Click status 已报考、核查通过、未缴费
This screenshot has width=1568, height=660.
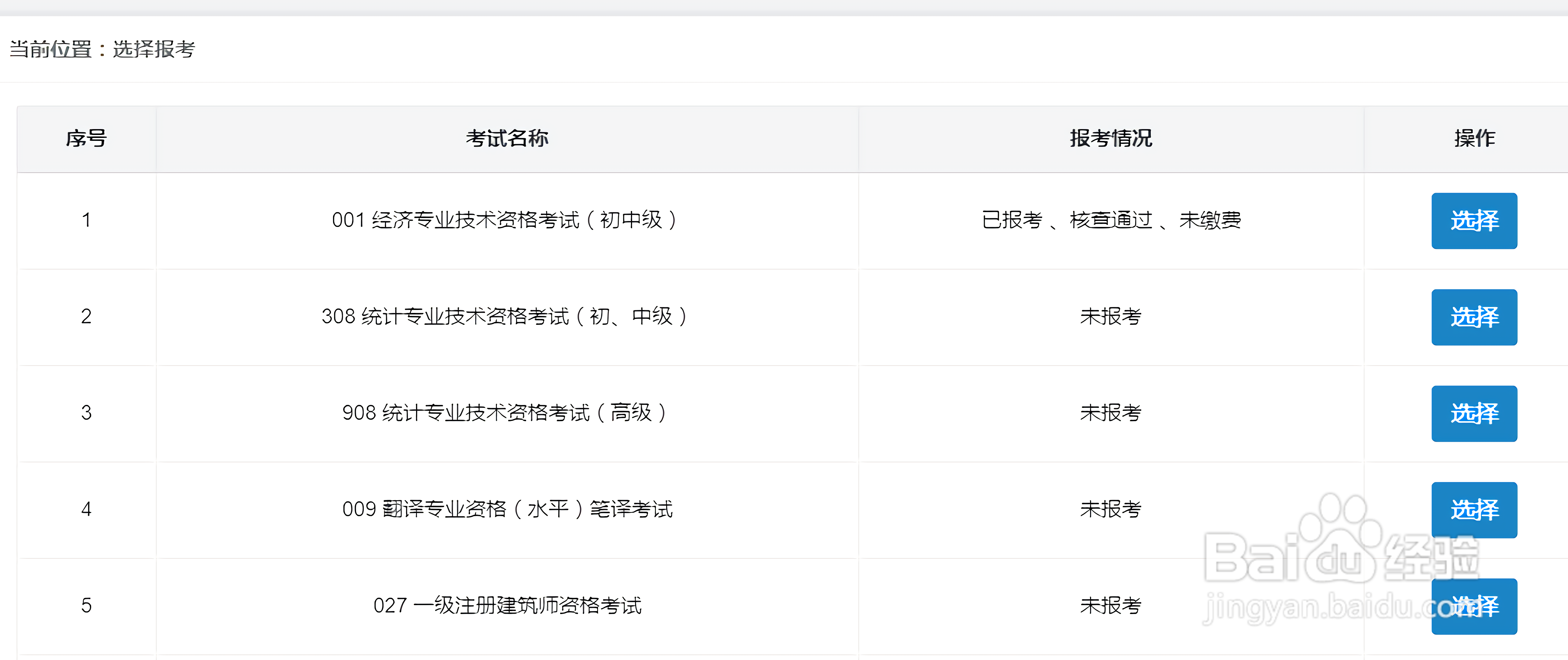point(1111,220)
